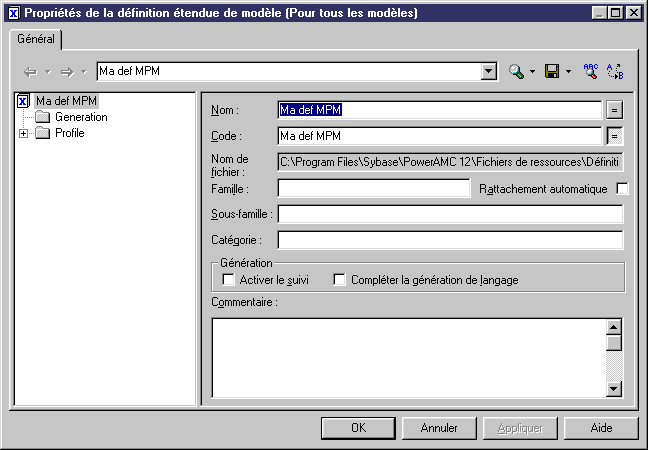The width and height of the screenshot is (648, 450).
Task: Click the Save floppy disk icon
Action: (x=552, y=71)
